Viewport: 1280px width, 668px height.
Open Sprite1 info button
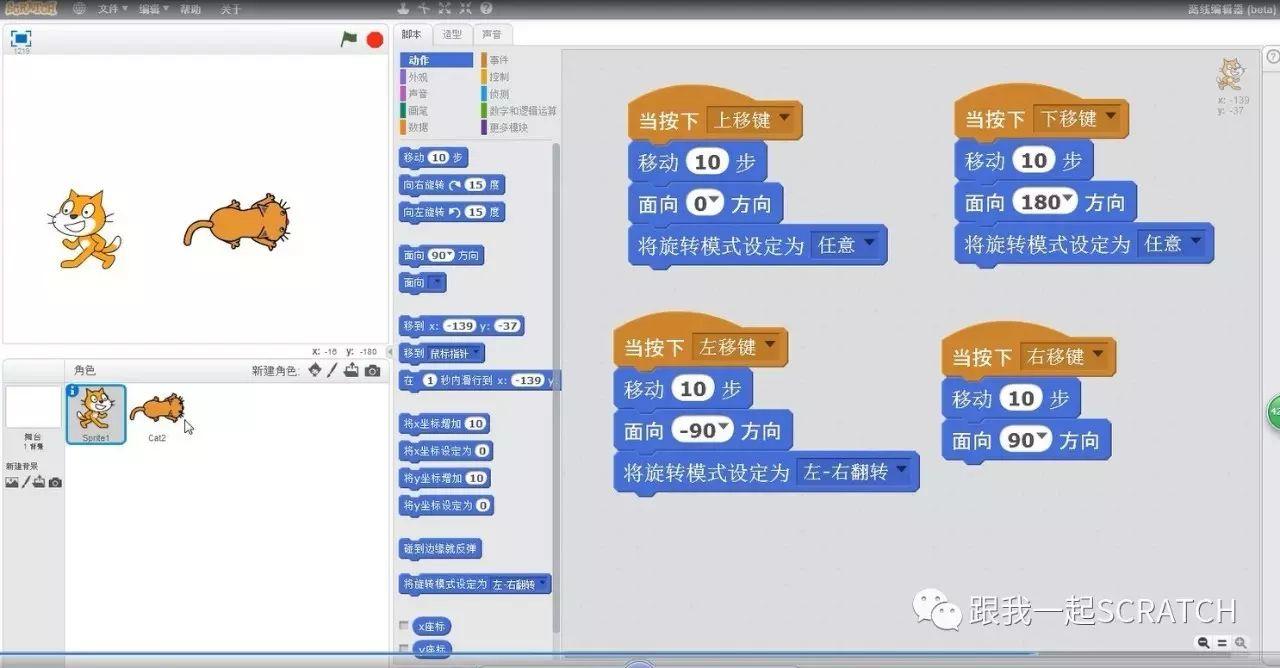click(72, 391)
